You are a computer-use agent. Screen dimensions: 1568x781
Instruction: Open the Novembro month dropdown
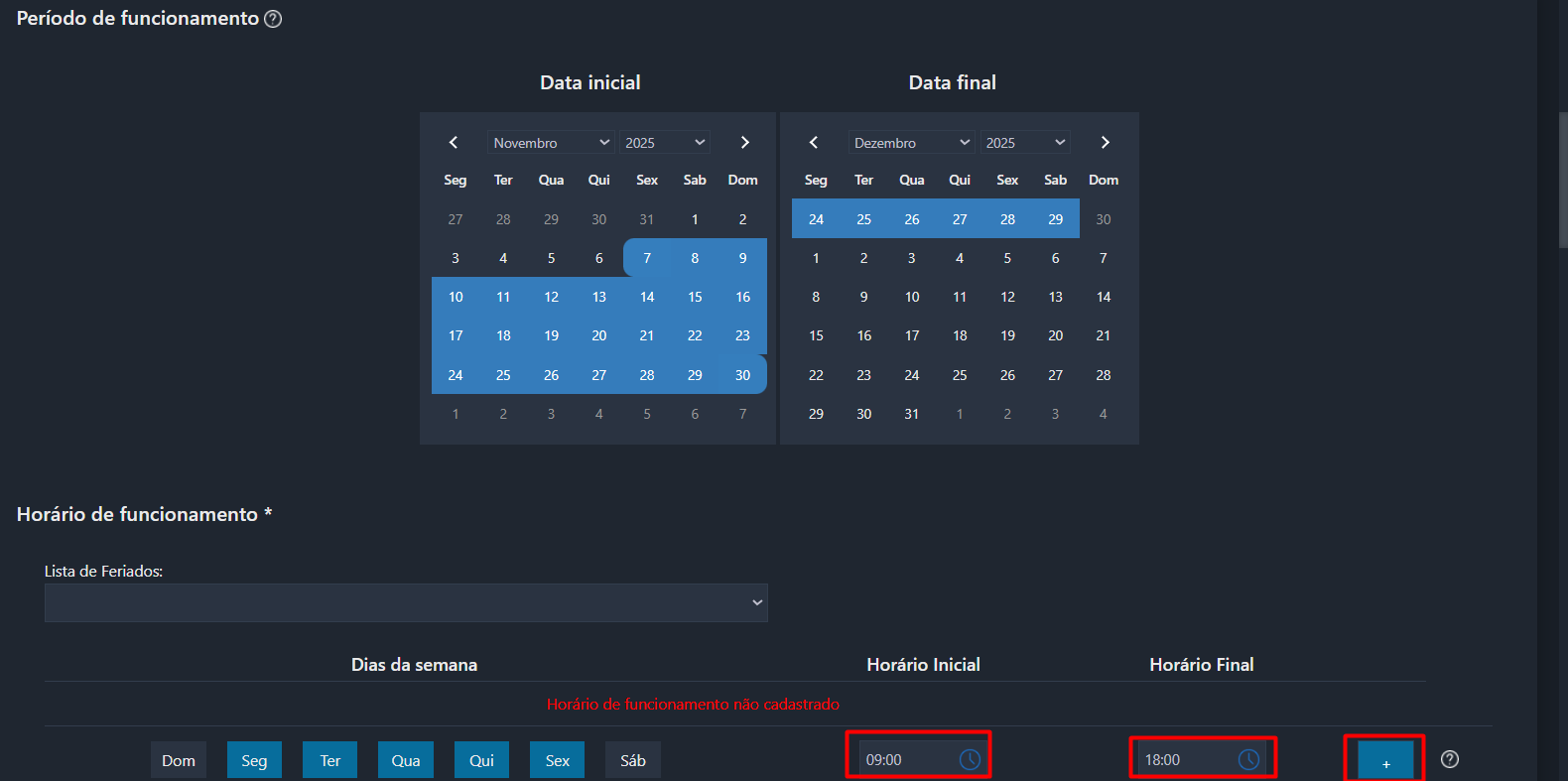click(x=551, y=143)
